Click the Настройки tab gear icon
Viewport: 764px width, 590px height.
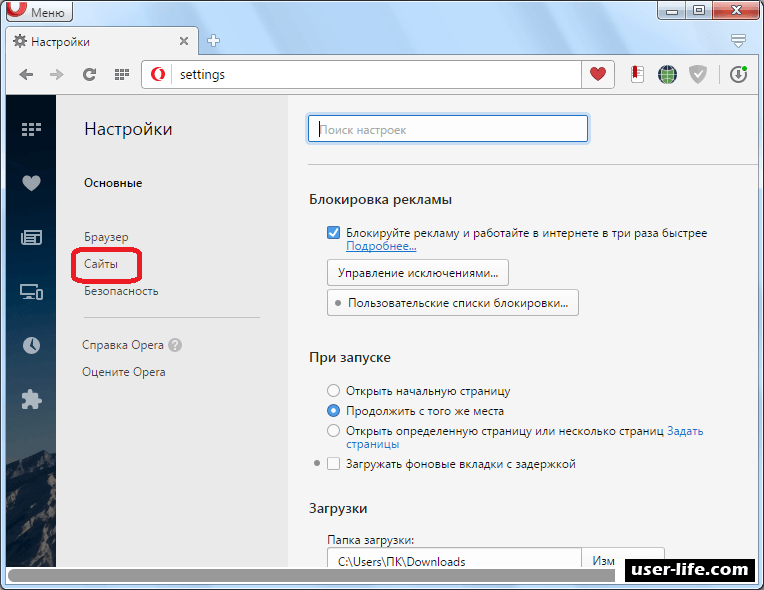19,41
